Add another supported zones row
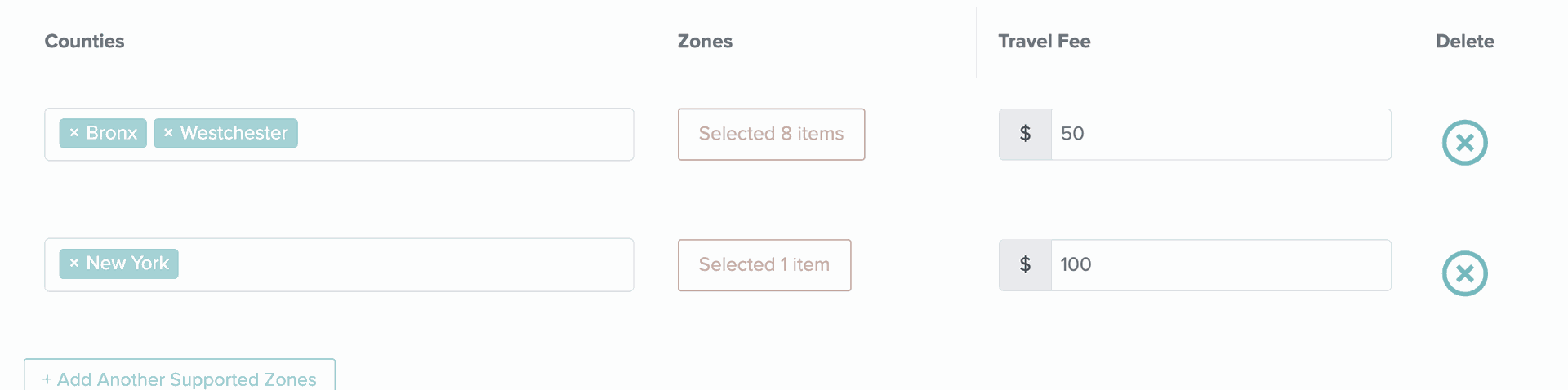Screen dimensions: 1568x390 pos(180,379)
